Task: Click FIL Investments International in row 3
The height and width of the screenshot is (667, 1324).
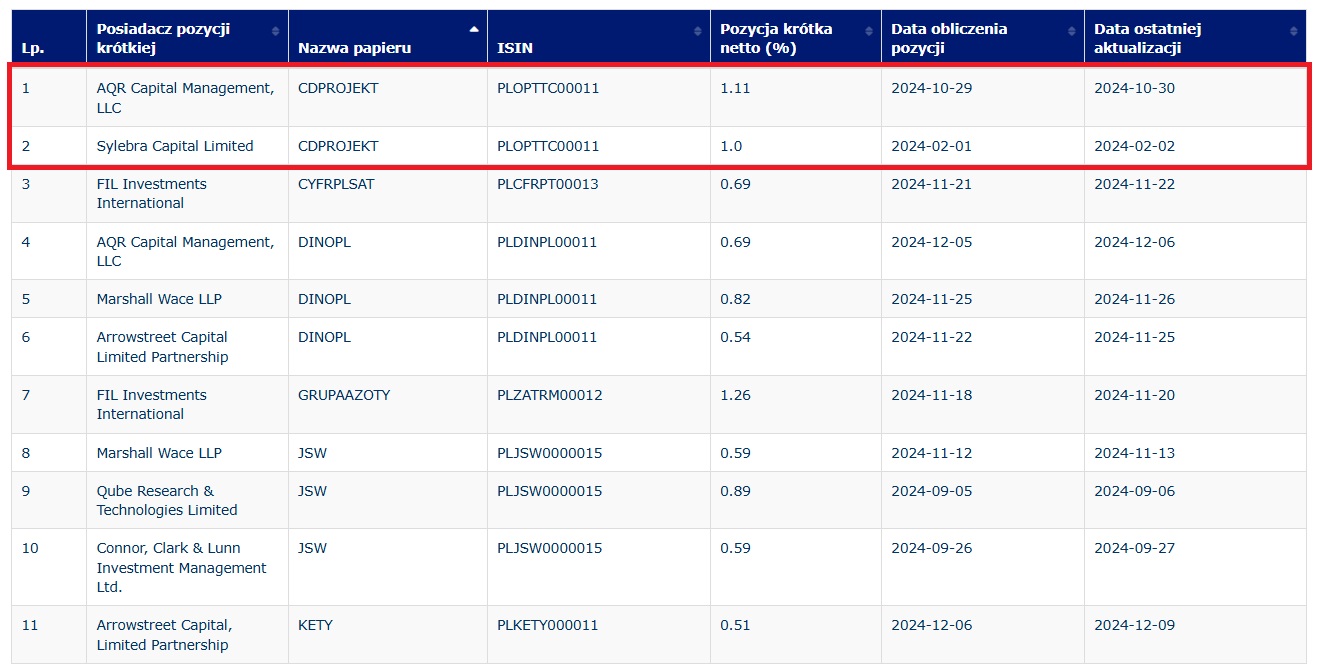Action: pyautogui.click(x=152, y=194)
